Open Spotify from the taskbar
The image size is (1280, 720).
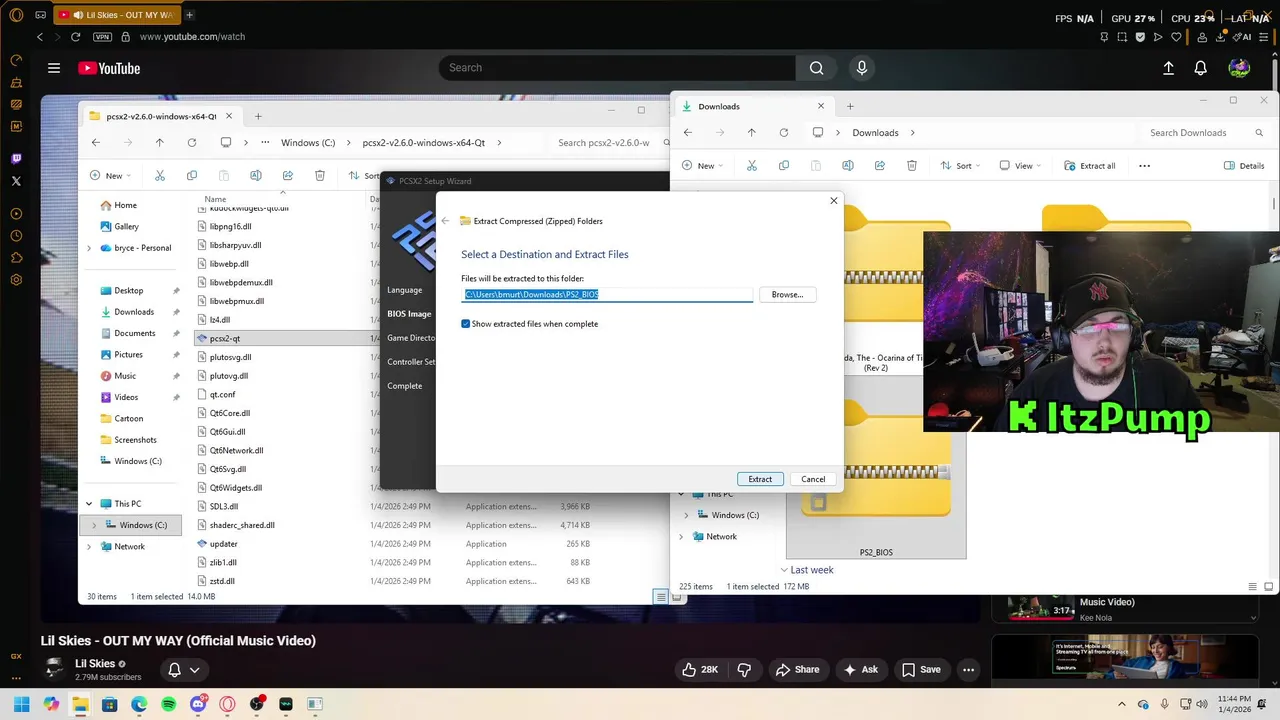click(x=169, y=704)
